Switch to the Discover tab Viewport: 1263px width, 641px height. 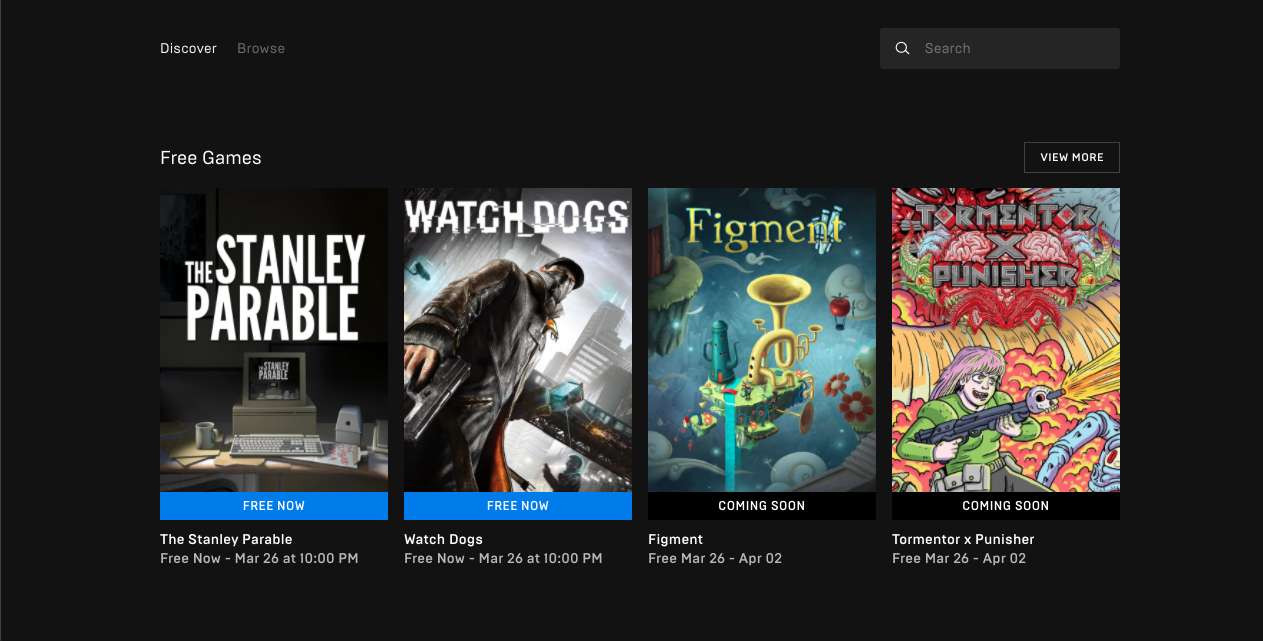(188, 48)
